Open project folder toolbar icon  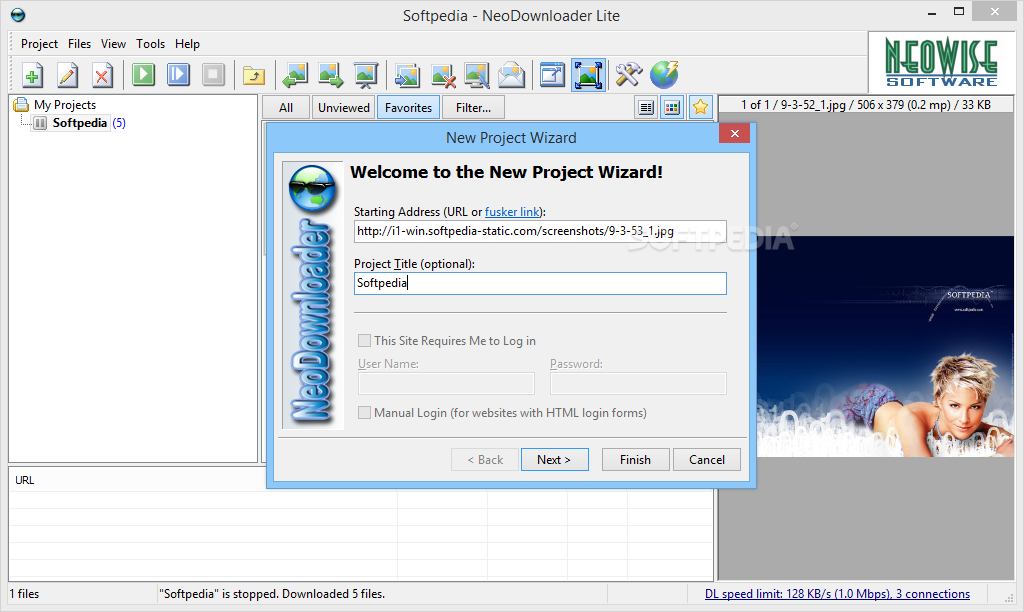253,74
